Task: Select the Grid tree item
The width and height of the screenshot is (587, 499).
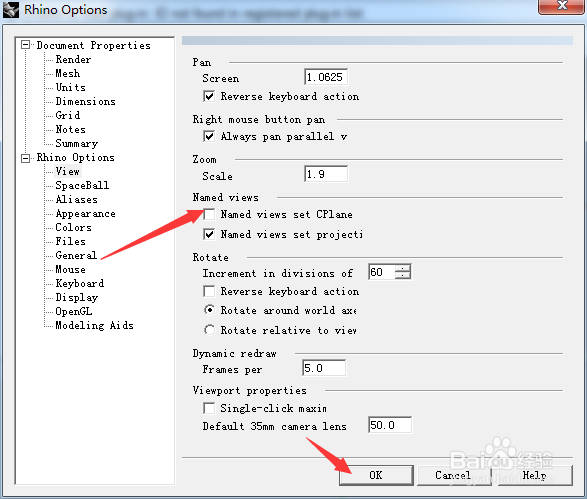Action: pos(67,115)
